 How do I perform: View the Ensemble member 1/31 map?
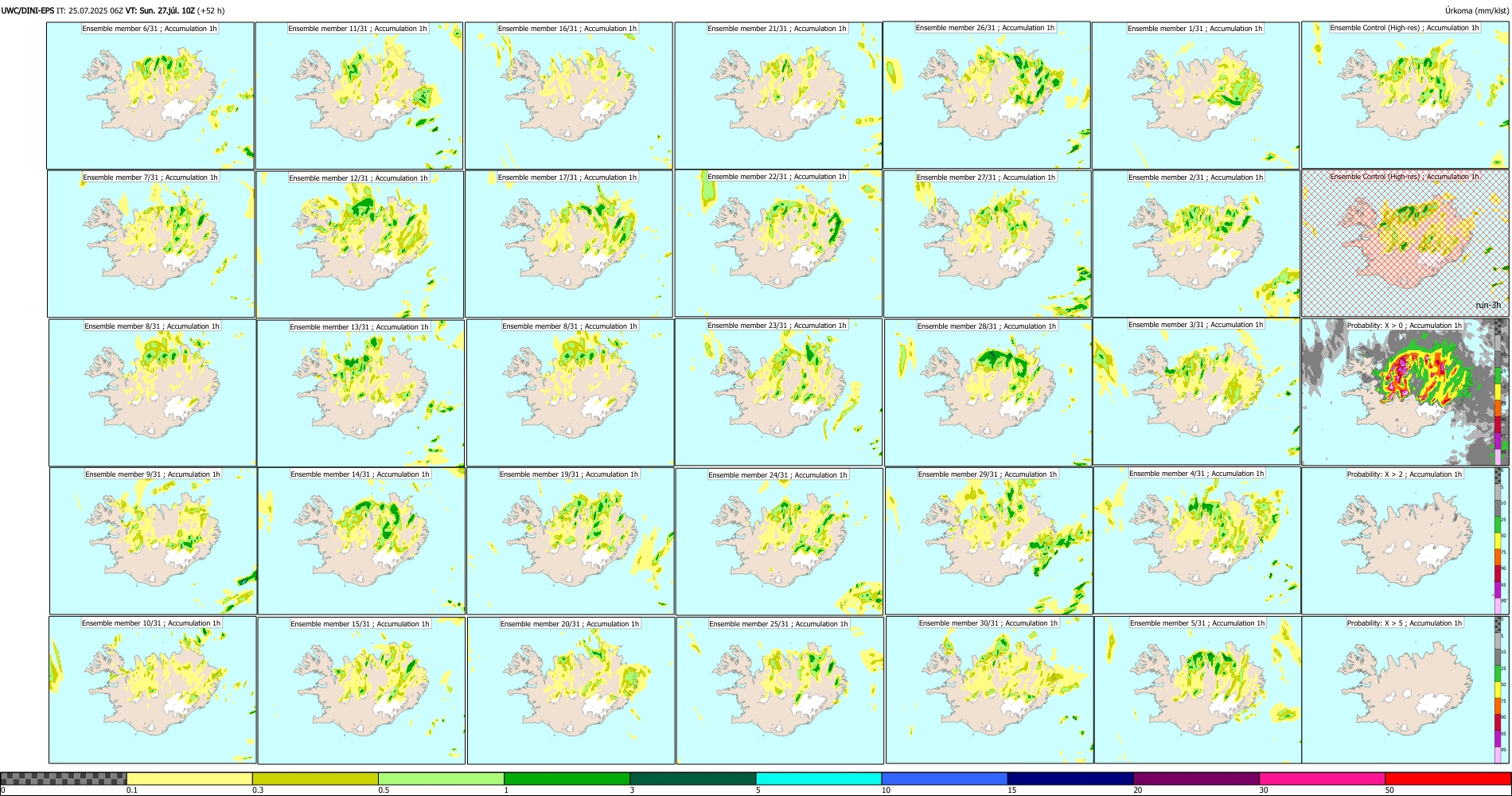point(1195,96)
